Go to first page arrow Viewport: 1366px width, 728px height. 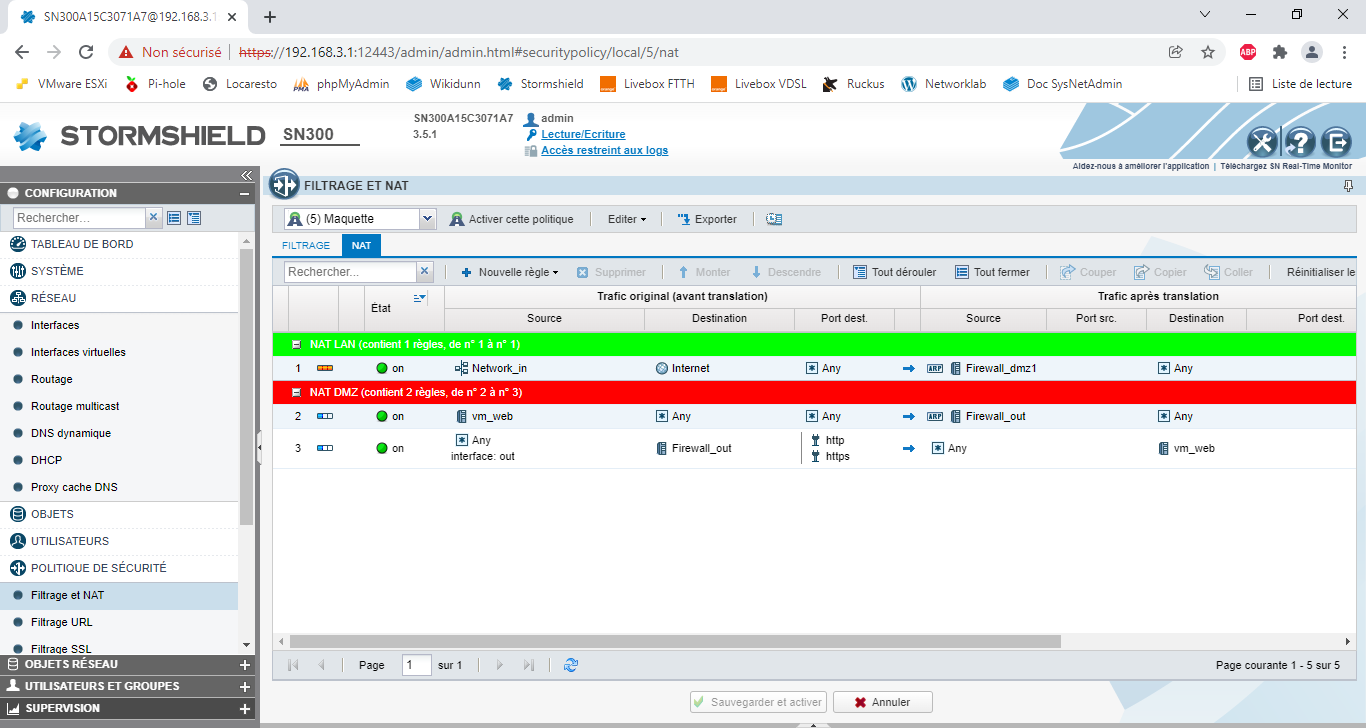(x=293, y=665)
